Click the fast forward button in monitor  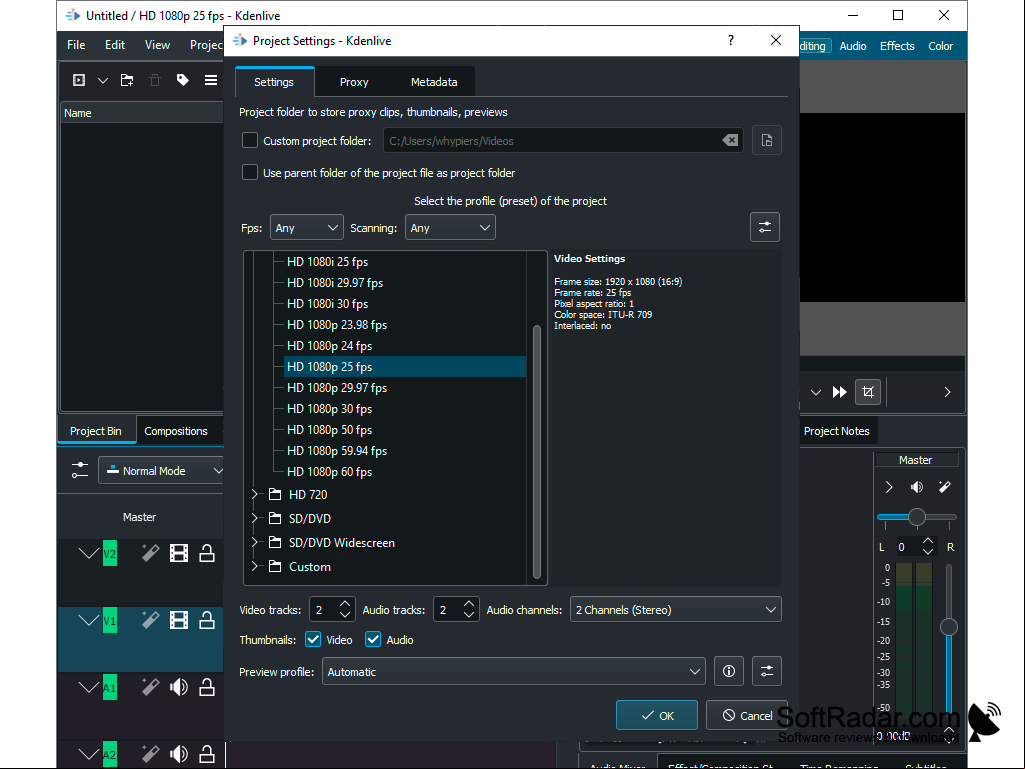pyautogui.click(x=839, y=392)
